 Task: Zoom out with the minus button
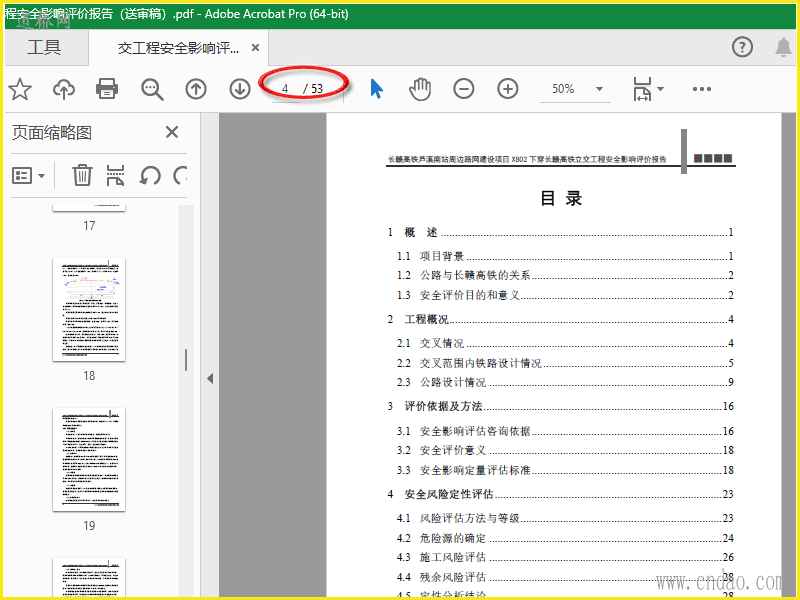pos(464,89)
